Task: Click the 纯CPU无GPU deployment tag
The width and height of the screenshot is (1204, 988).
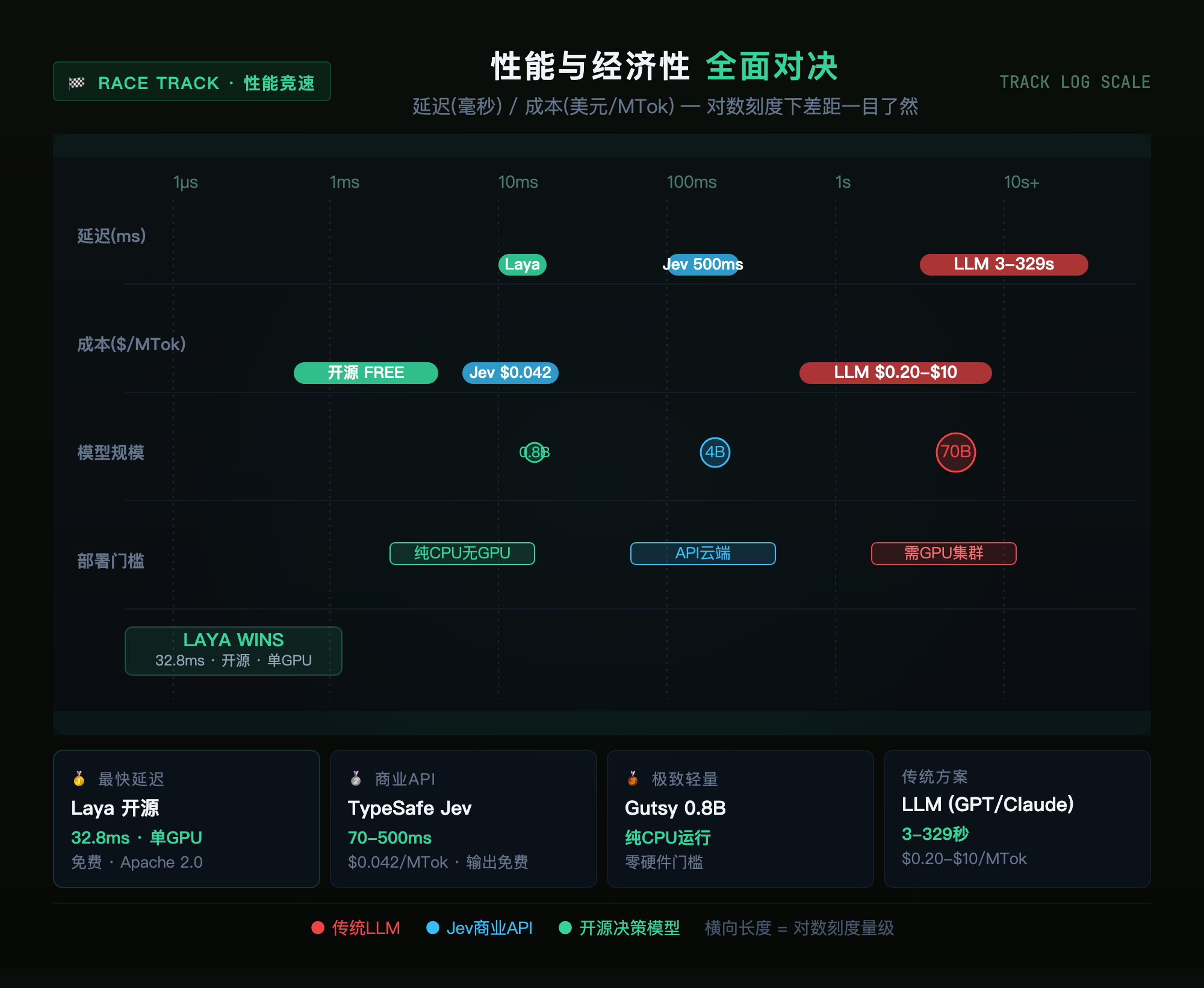Action: pyautogui.click(x=462, y=553)
